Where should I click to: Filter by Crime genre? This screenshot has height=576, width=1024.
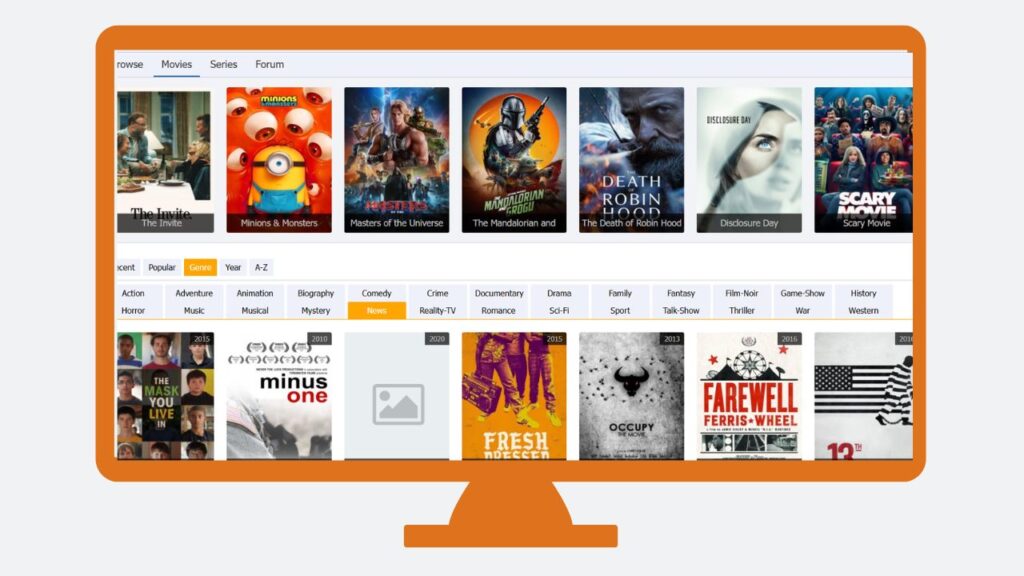tap(438, 293)
